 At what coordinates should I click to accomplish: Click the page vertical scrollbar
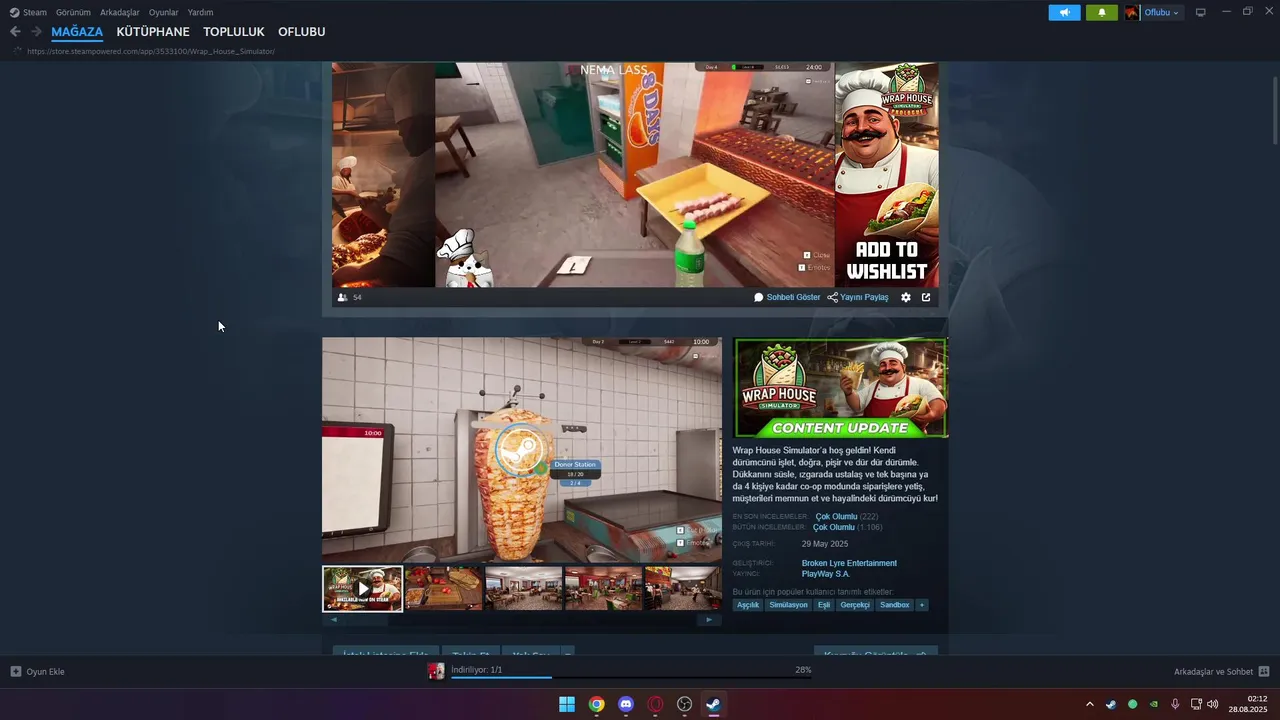1275,106
